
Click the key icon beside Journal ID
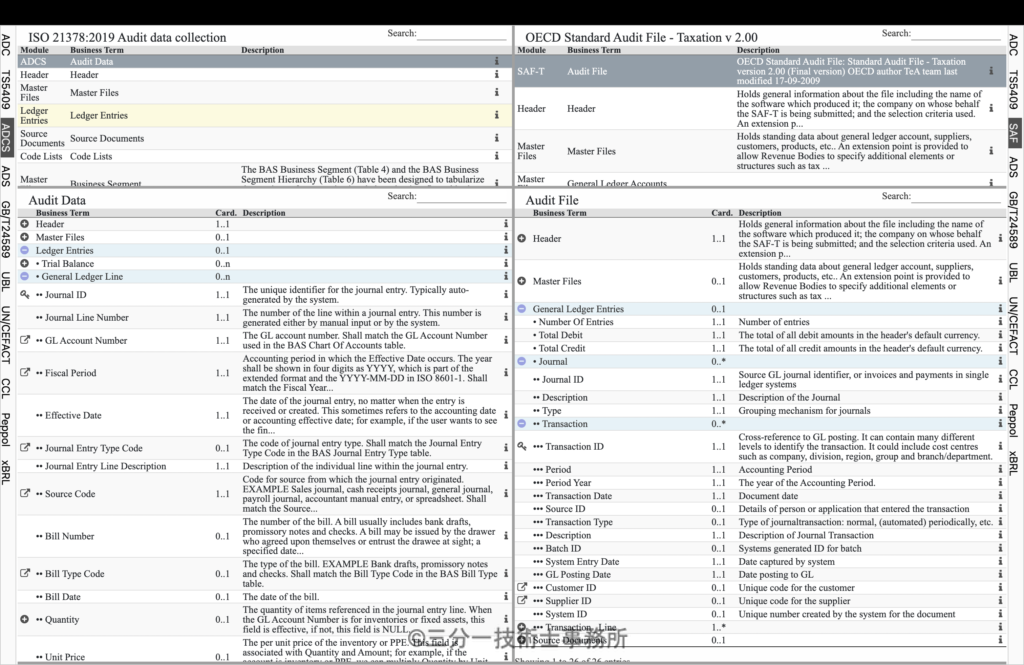pos(25,295)
